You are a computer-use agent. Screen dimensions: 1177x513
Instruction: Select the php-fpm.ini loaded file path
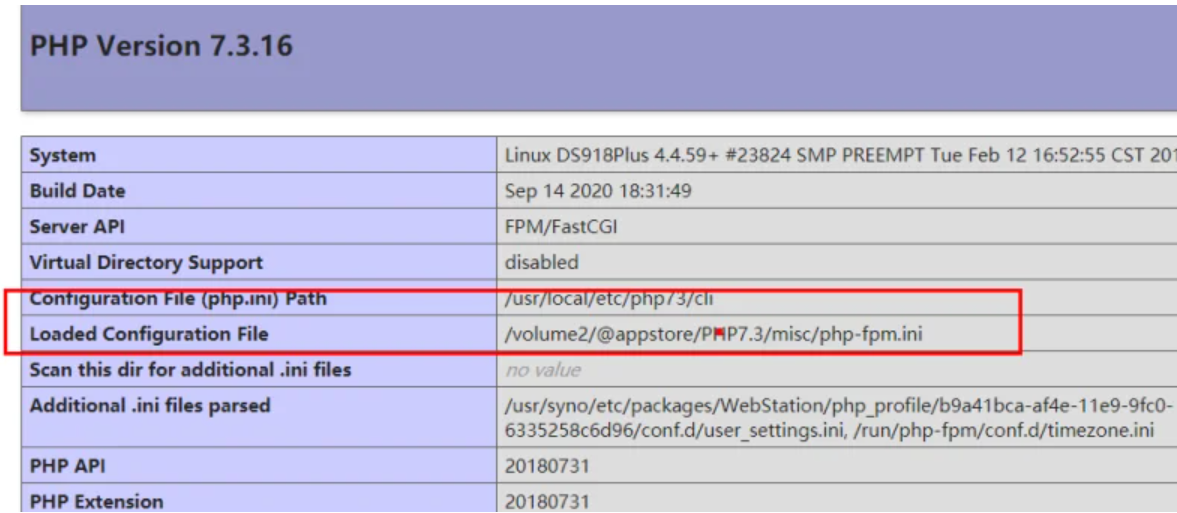click(x=714, y=334)
